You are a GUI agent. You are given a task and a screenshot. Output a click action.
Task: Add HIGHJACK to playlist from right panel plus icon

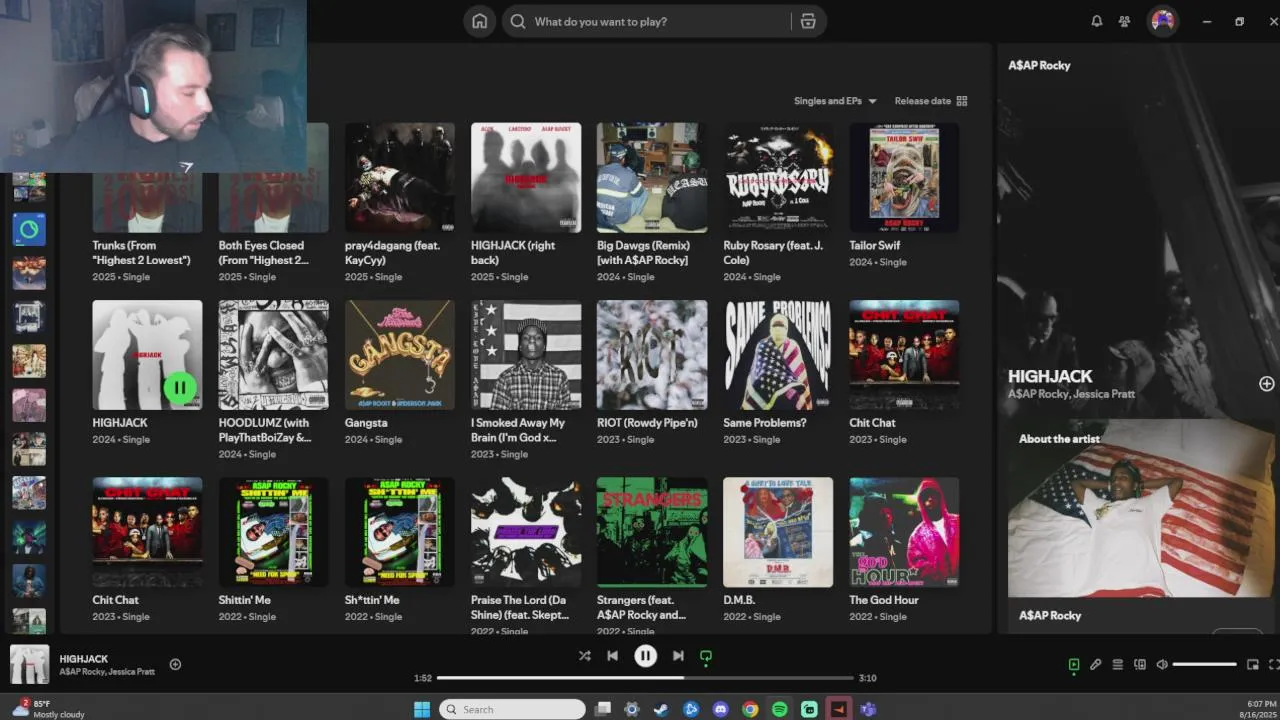pyautogui.click(x=1266, y=384)
